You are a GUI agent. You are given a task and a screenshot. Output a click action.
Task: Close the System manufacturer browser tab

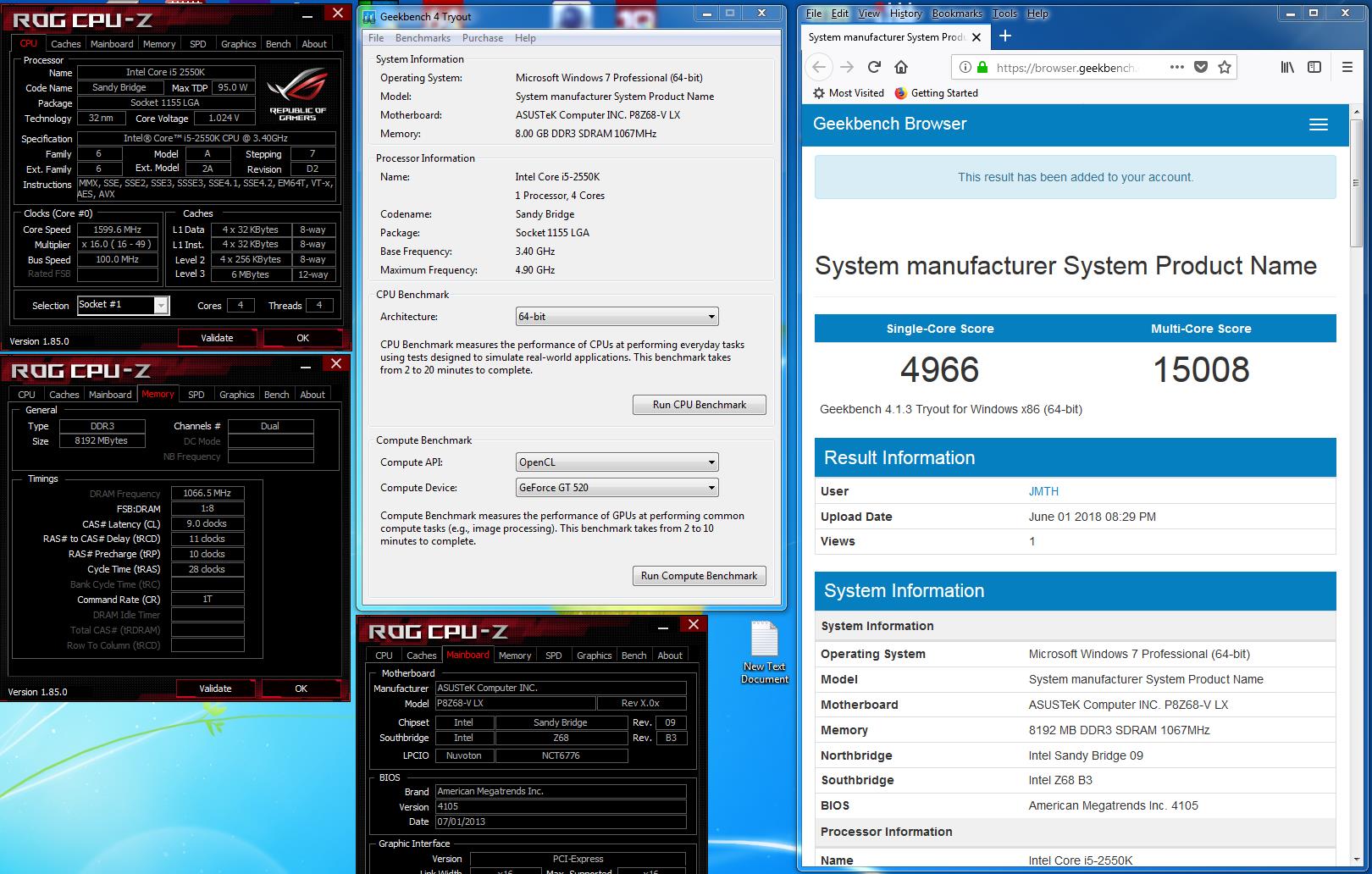[976, 37]
